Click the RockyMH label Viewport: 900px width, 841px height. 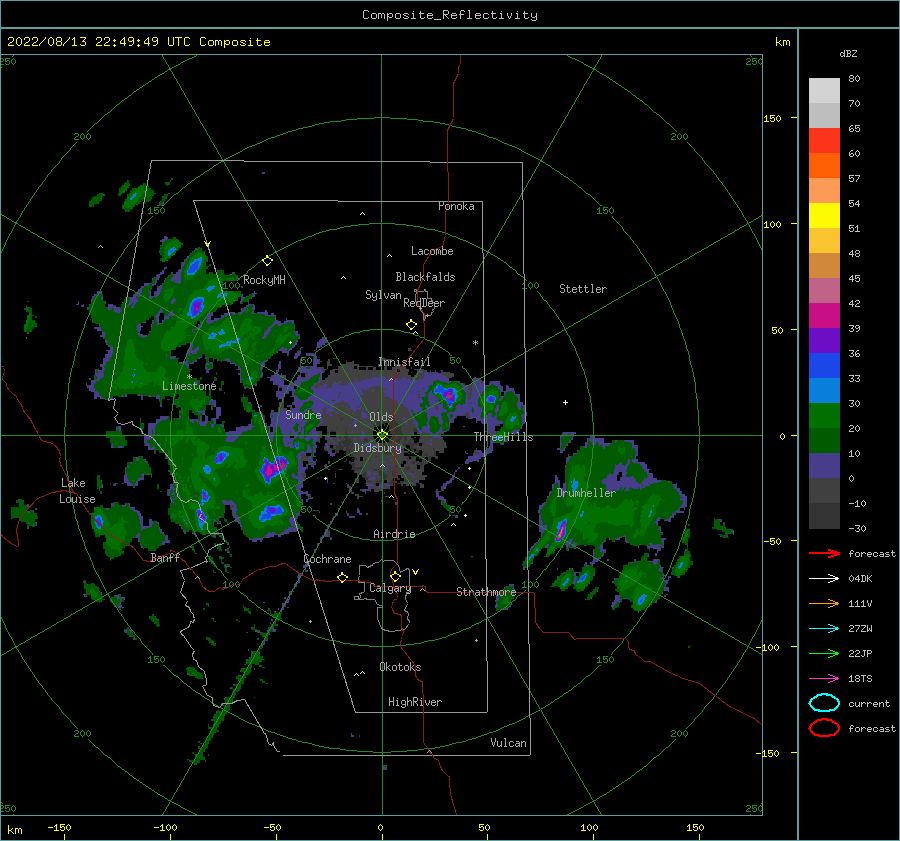point(264,280)
